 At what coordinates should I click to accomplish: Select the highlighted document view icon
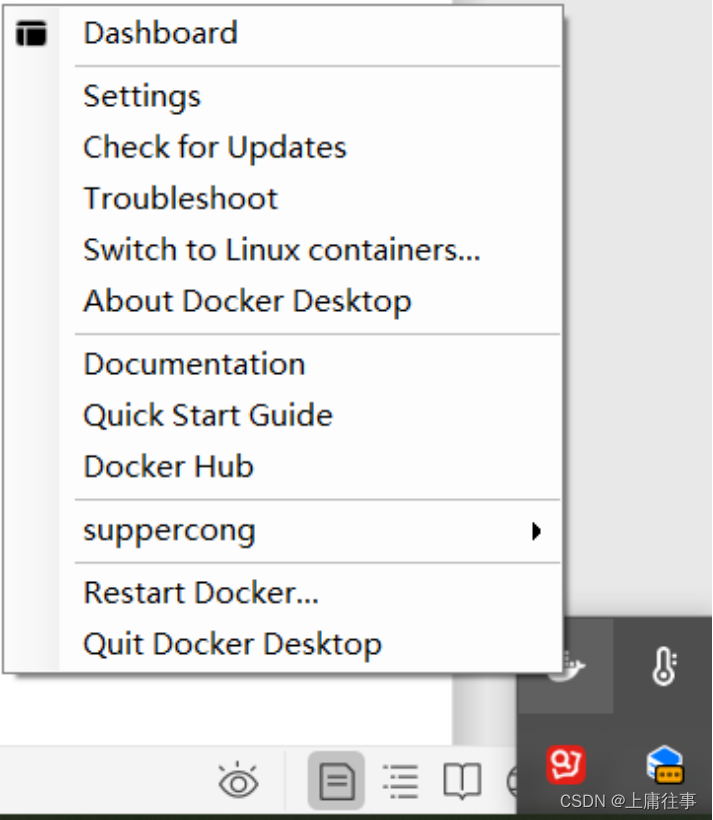click(336, 781)
